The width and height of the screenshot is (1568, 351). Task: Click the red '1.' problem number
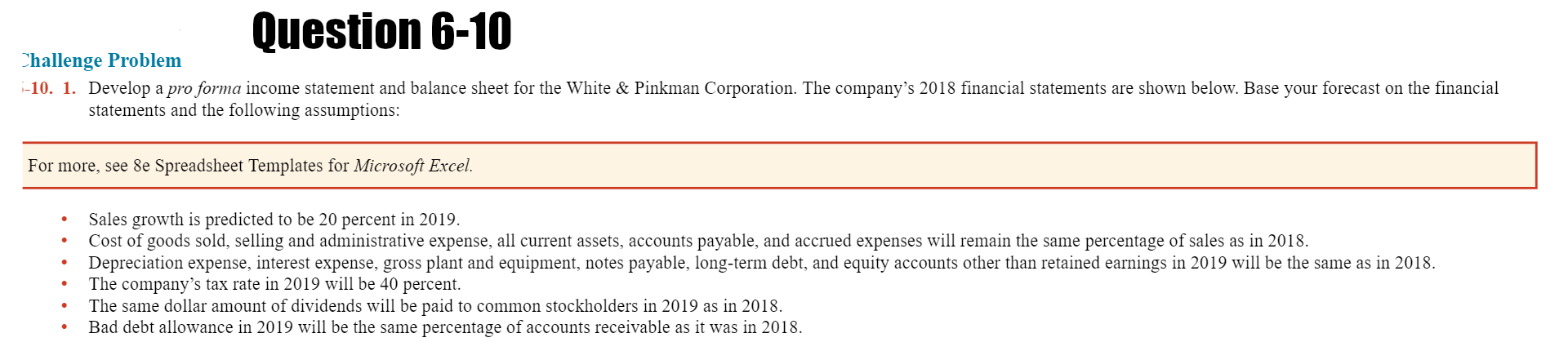[69, 88]
